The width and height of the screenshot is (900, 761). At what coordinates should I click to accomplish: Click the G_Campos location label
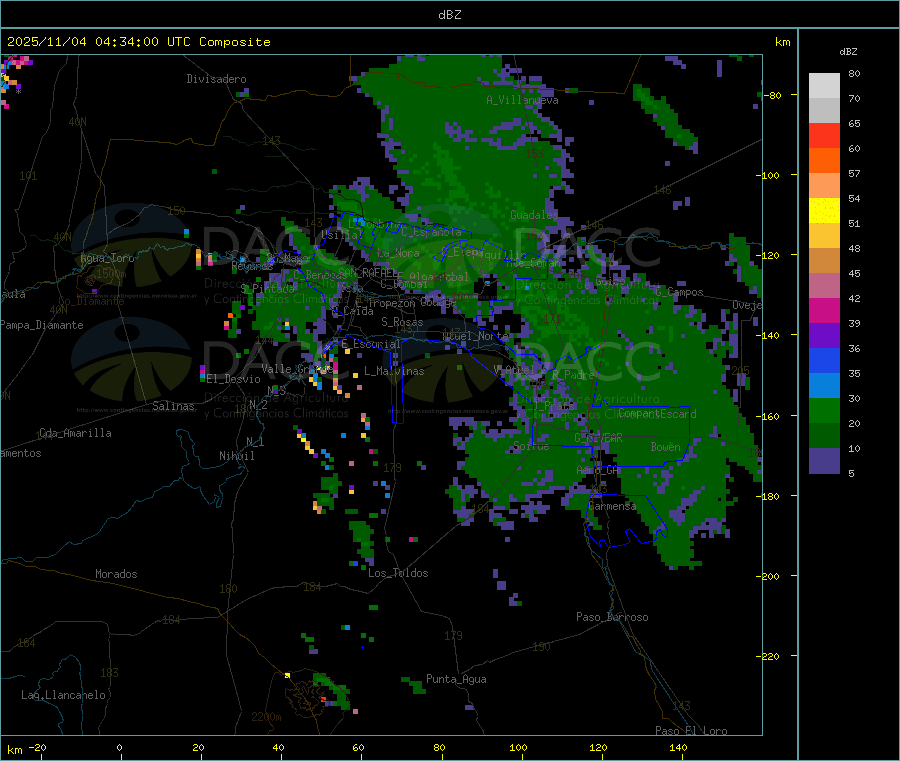tap(679, 293)
